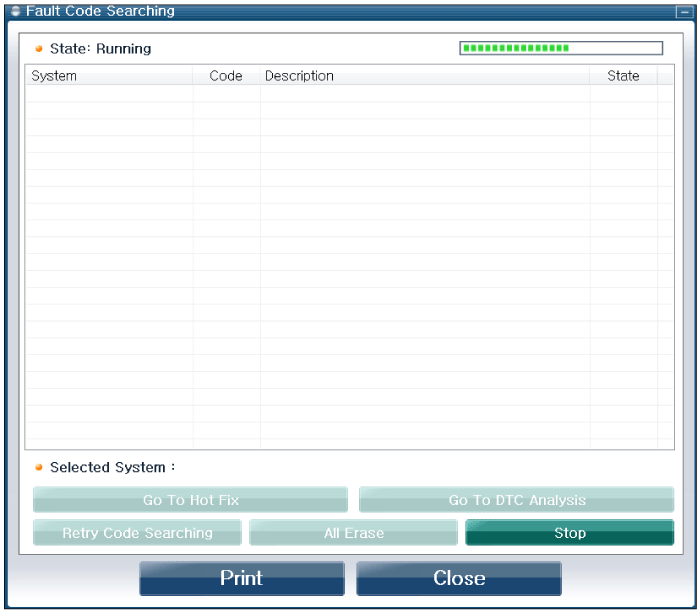700x613 pixels.
Task: Sort by the State column header
Action: (x=623, y=75)
